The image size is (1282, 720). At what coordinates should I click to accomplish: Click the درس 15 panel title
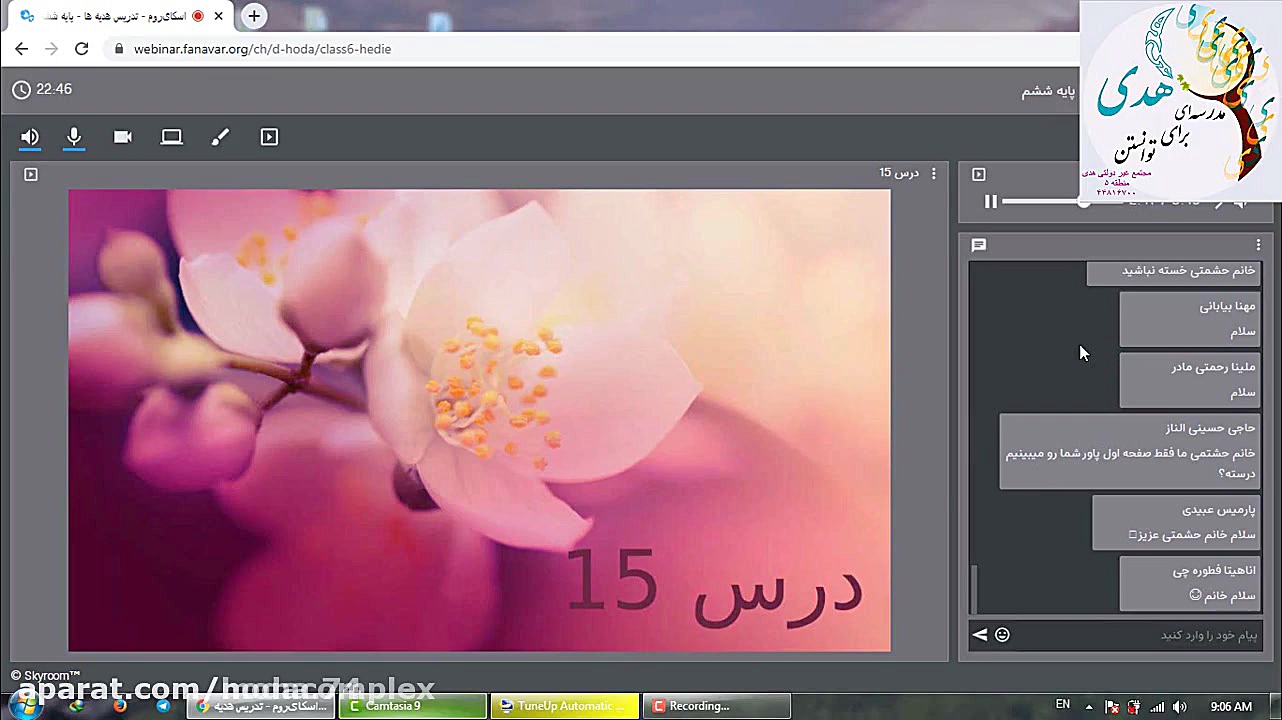coord(899,173)
